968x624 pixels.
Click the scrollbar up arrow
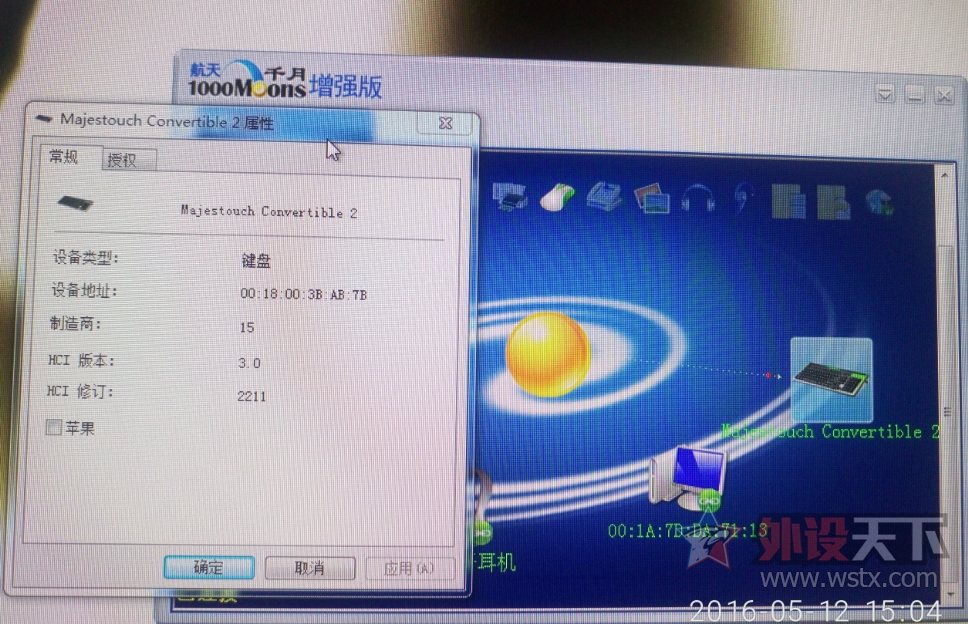coord(942,174)
